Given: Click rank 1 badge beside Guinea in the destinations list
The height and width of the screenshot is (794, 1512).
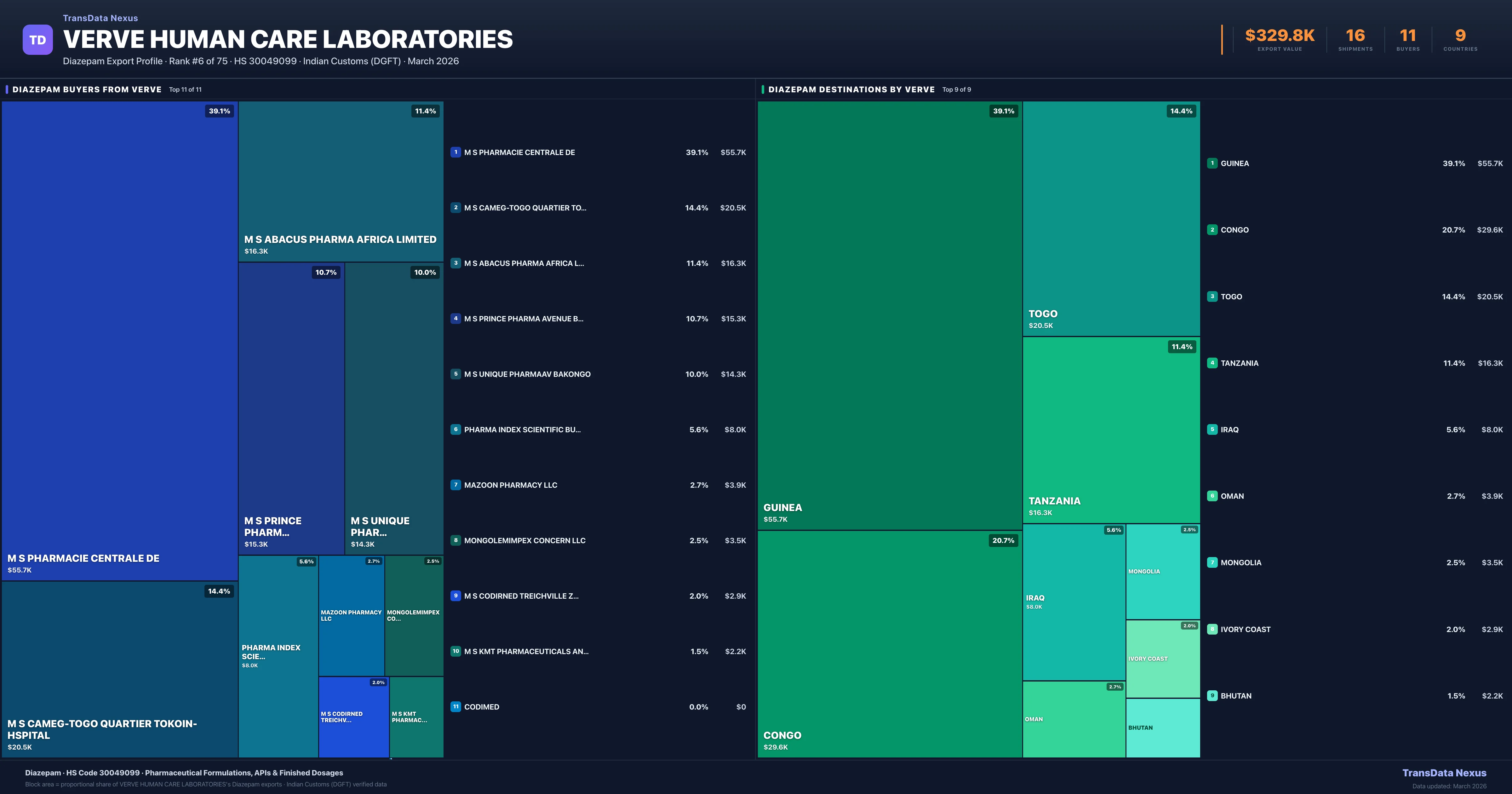Looking at the screenshot, I should pyautogui.click(x=1212, y=163).
